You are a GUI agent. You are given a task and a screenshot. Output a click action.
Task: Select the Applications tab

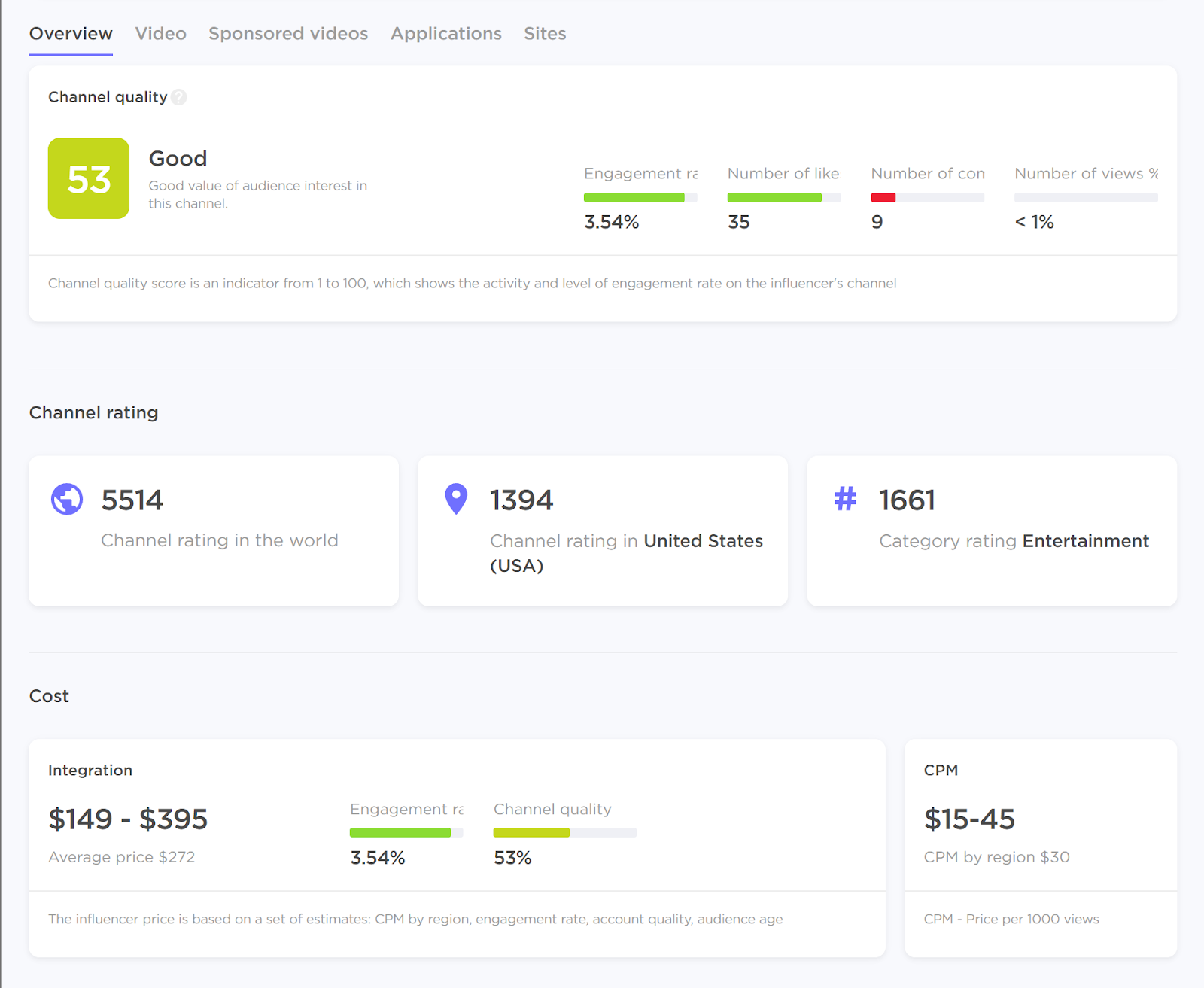pyautogui.click(x=445, y=33)
